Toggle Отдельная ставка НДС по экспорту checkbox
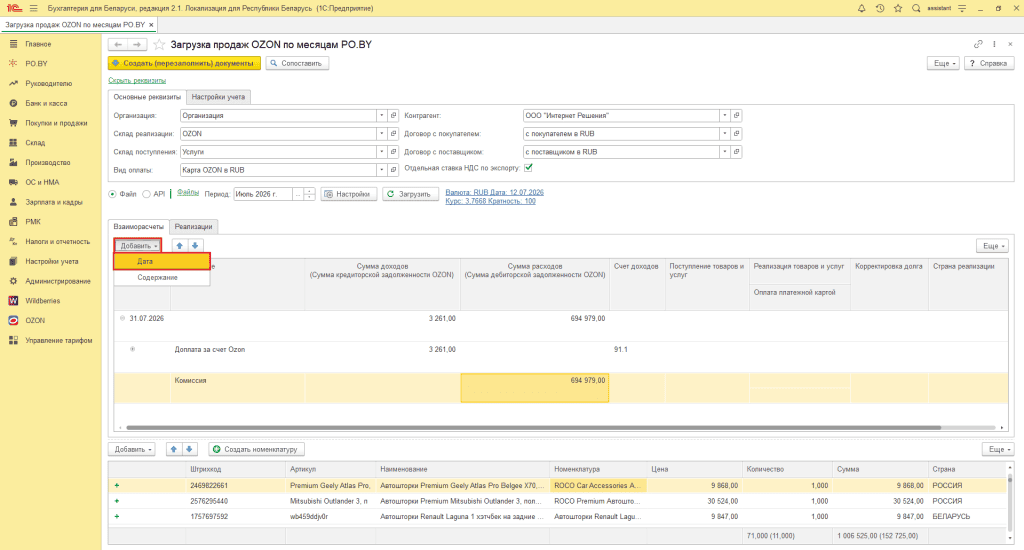Viewport: 1024px width, 550px height. pos(528,168)
